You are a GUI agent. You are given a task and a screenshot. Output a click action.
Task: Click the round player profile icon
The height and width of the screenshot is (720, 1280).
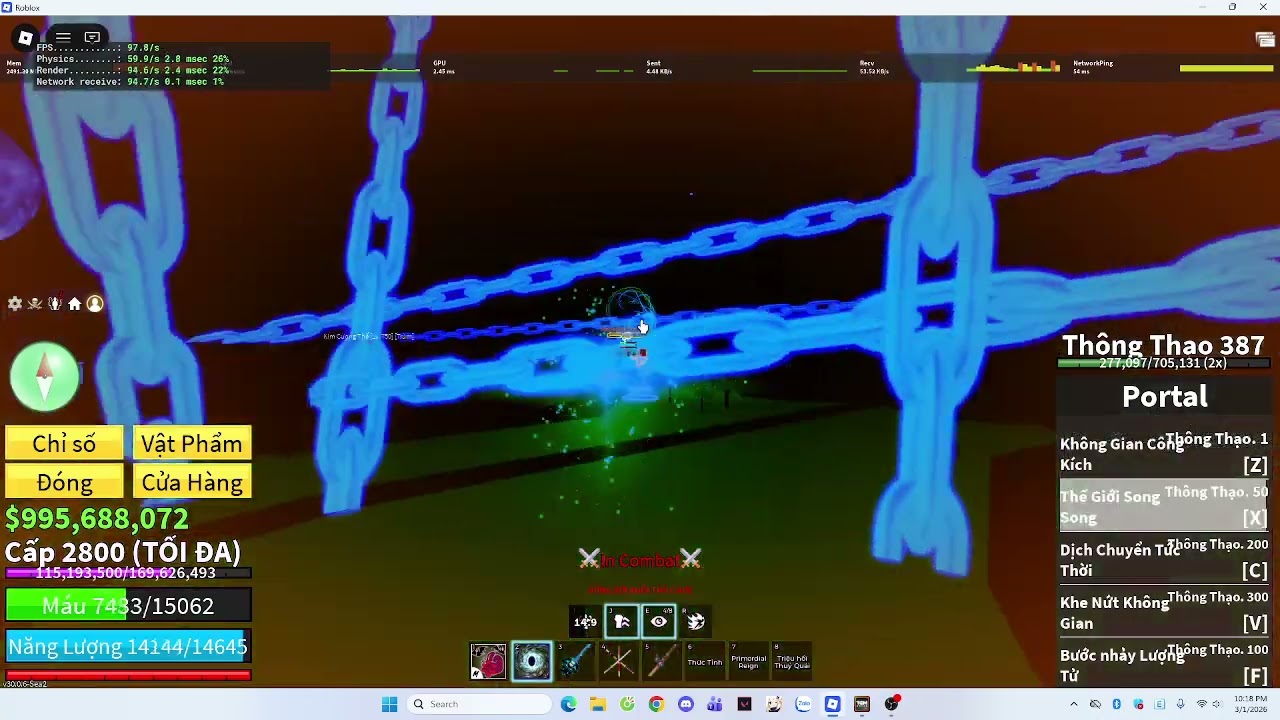pyautogui.click(x=95, y=303)
